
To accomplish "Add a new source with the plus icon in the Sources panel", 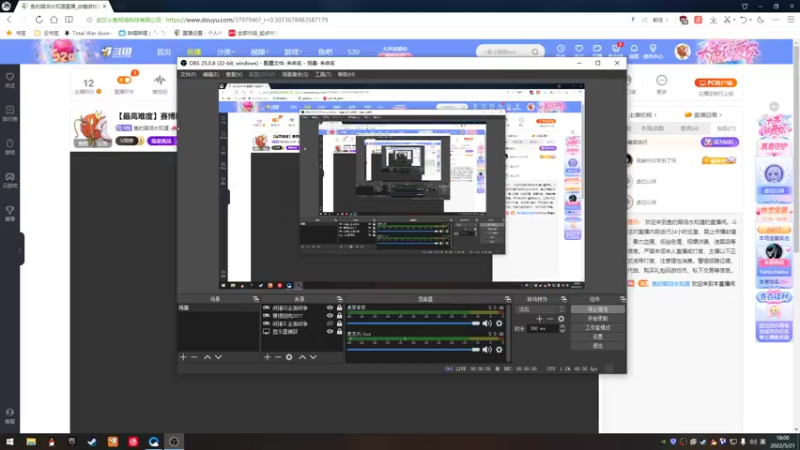I will click(x=267, y=357).
